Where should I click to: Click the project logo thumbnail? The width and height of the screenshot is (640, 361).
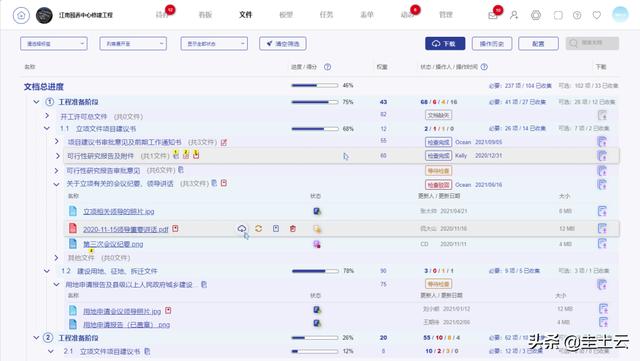pos(44,16)
